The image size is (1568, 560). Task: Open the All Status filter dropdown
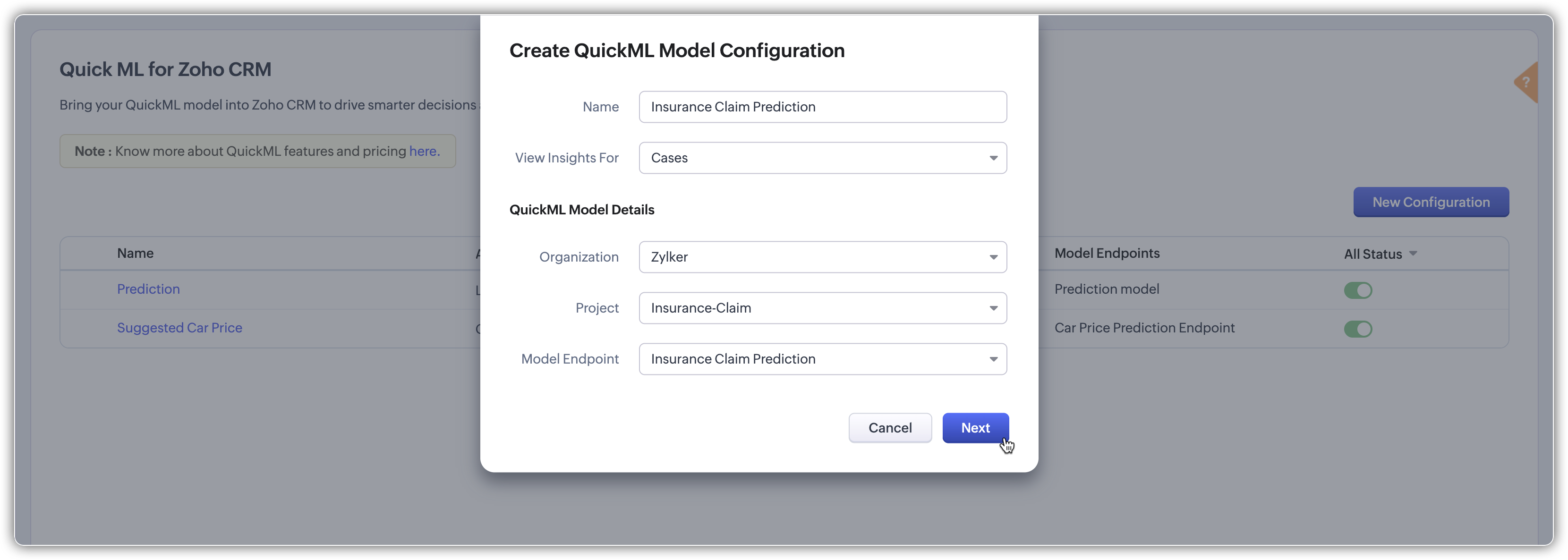(1379, 254)
